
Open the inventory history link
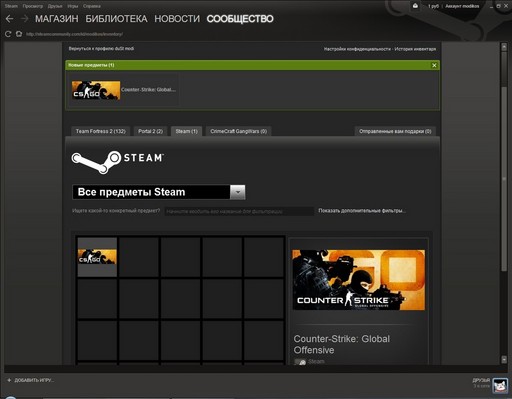tap(415, 49)
